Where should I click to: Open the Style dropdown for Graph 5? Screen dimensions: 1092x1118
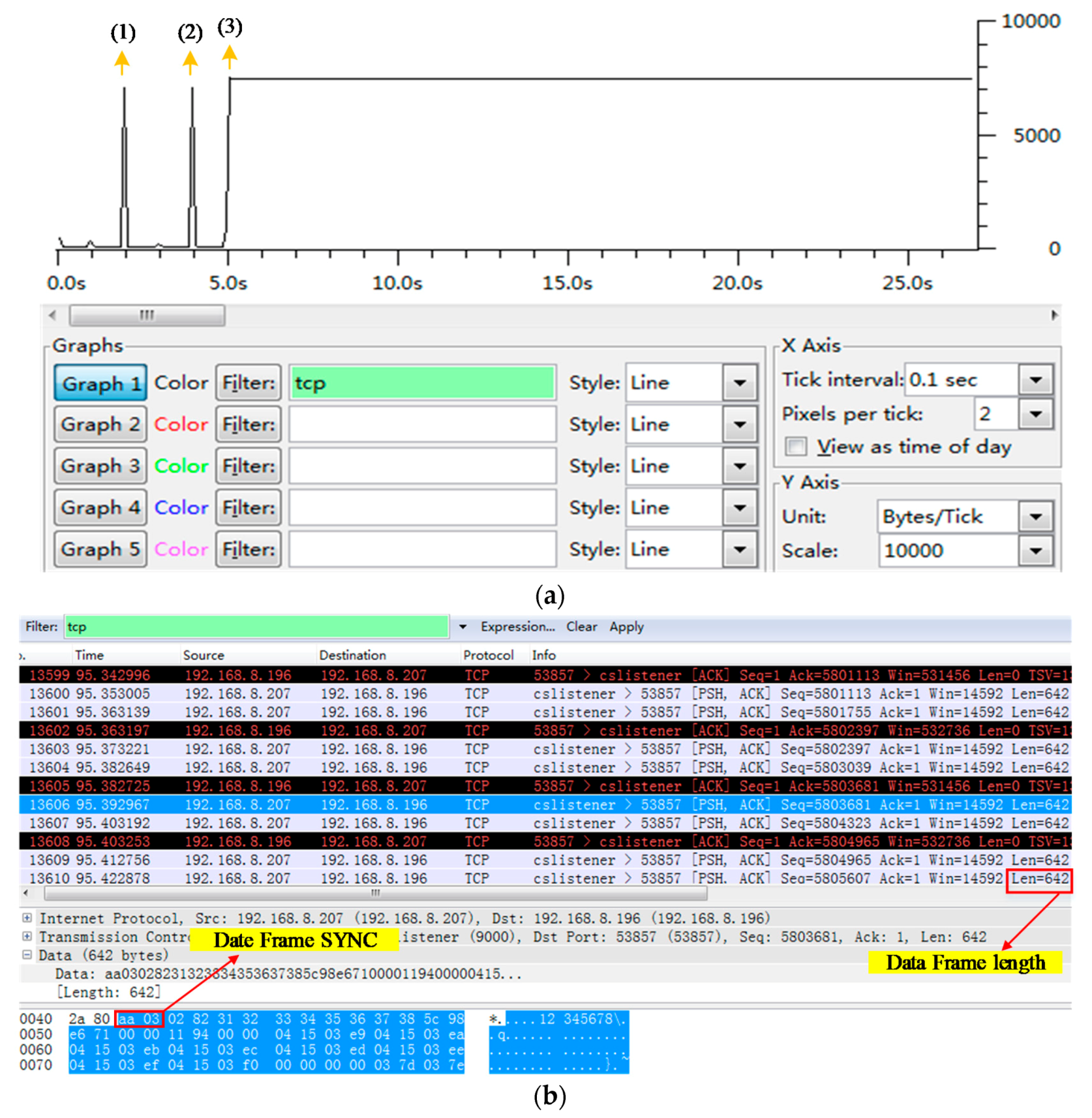click(740, 549)
